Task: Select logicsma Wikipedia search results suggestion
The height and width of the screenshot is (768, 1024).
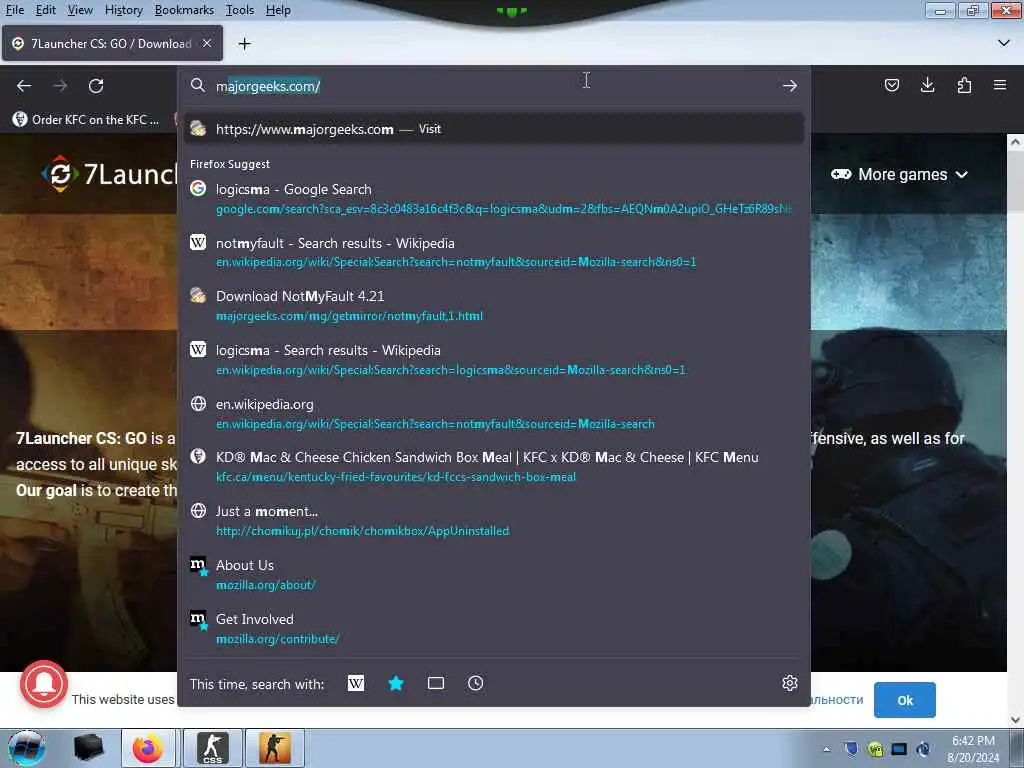Action: [494, 360]
